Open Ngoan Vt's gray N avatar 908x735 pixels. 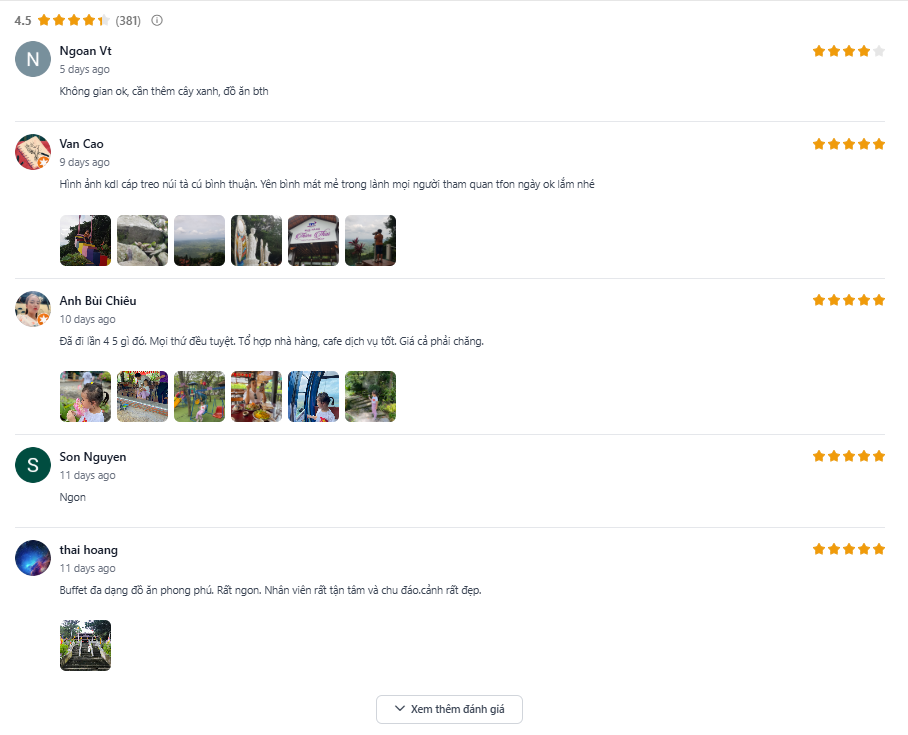coord(33,59)
